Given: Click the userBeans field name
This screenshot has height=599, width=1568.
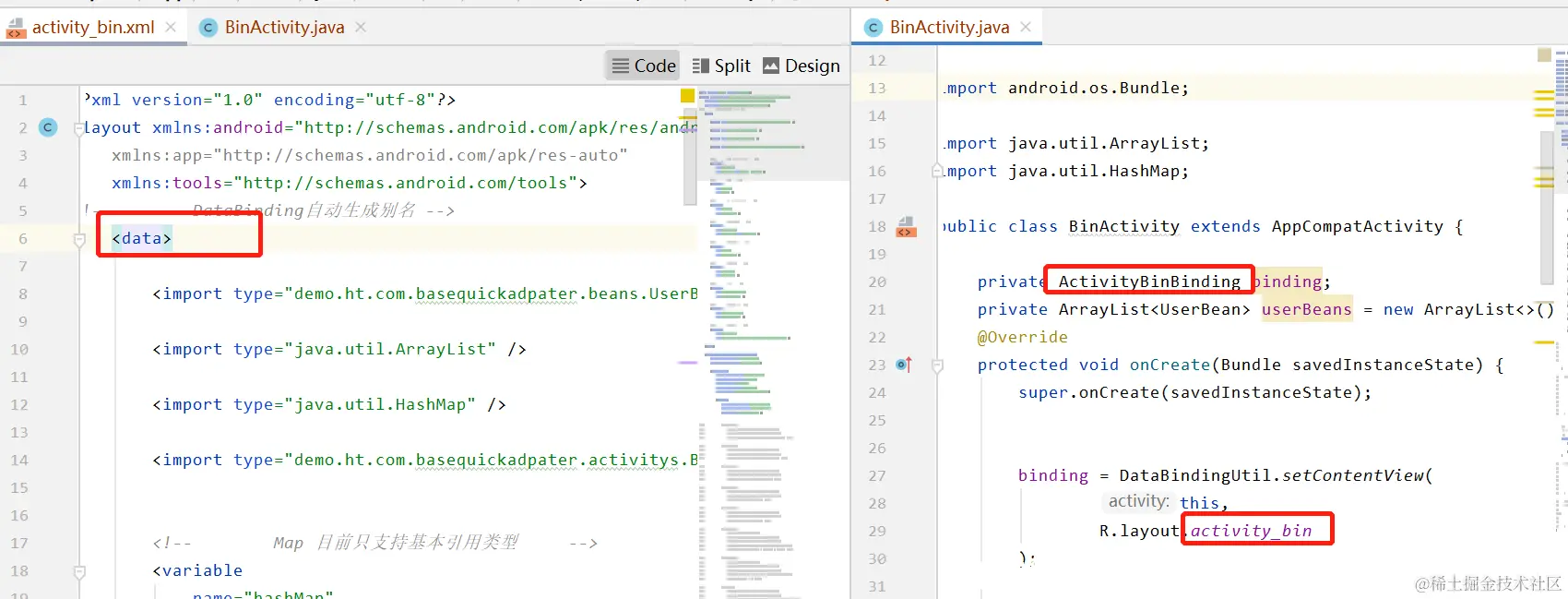Looking at the screenshot, I should click(1306, 309).
